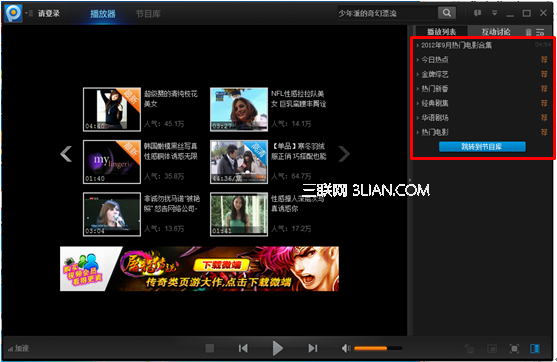This screenshot has width=557, height=362.
Task: Skip to the previous video
Action: click(x=243, y=348)
